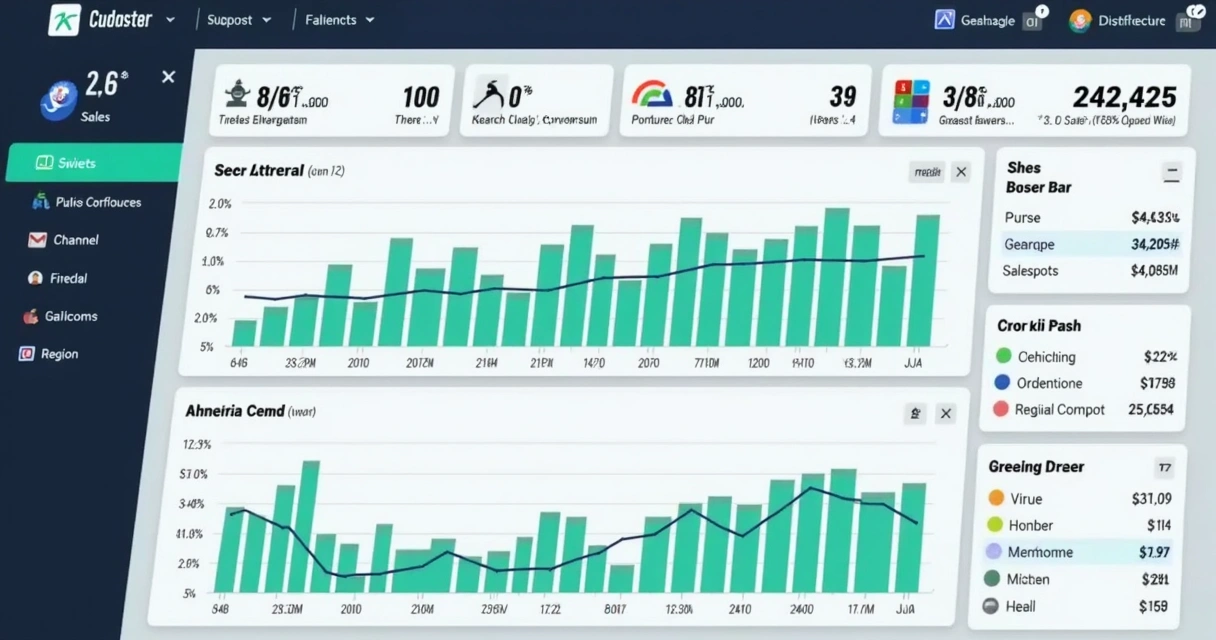Select the Swiets sidebar item
The image size is (1216, 640).
94,163
